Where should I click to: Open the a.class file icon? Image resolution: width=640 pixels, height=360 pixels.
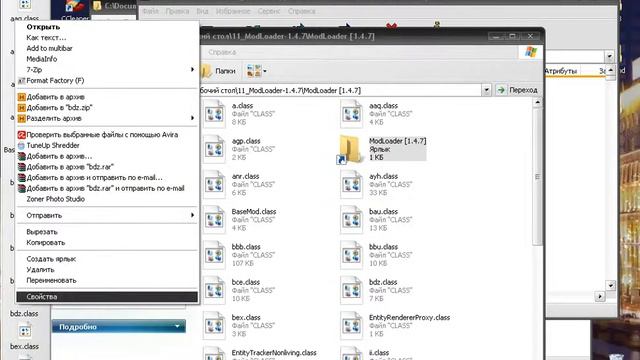[x=215, y=114]
